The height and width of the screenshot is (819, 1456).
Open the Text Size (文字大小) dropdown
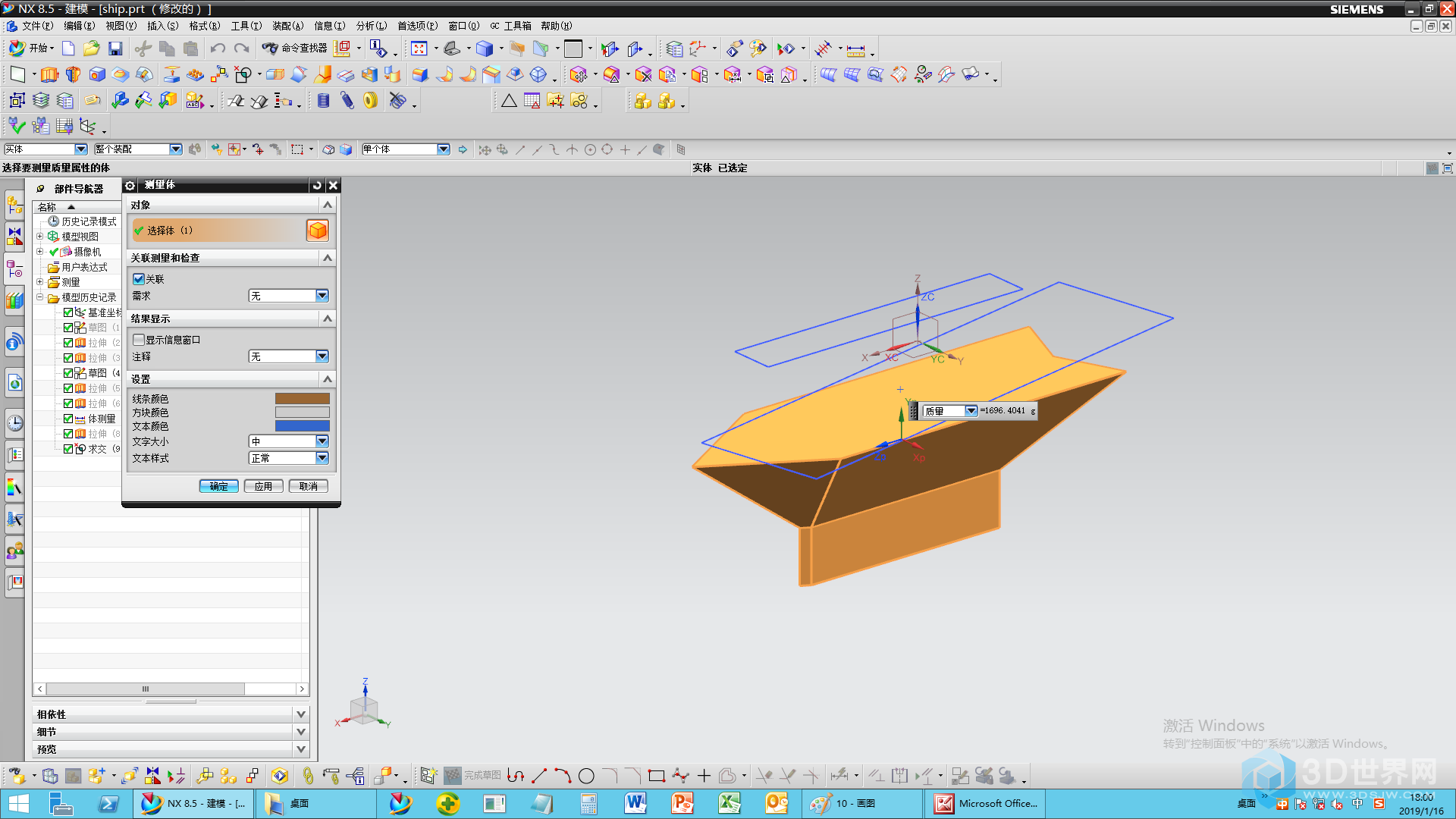tap(289, 441)
